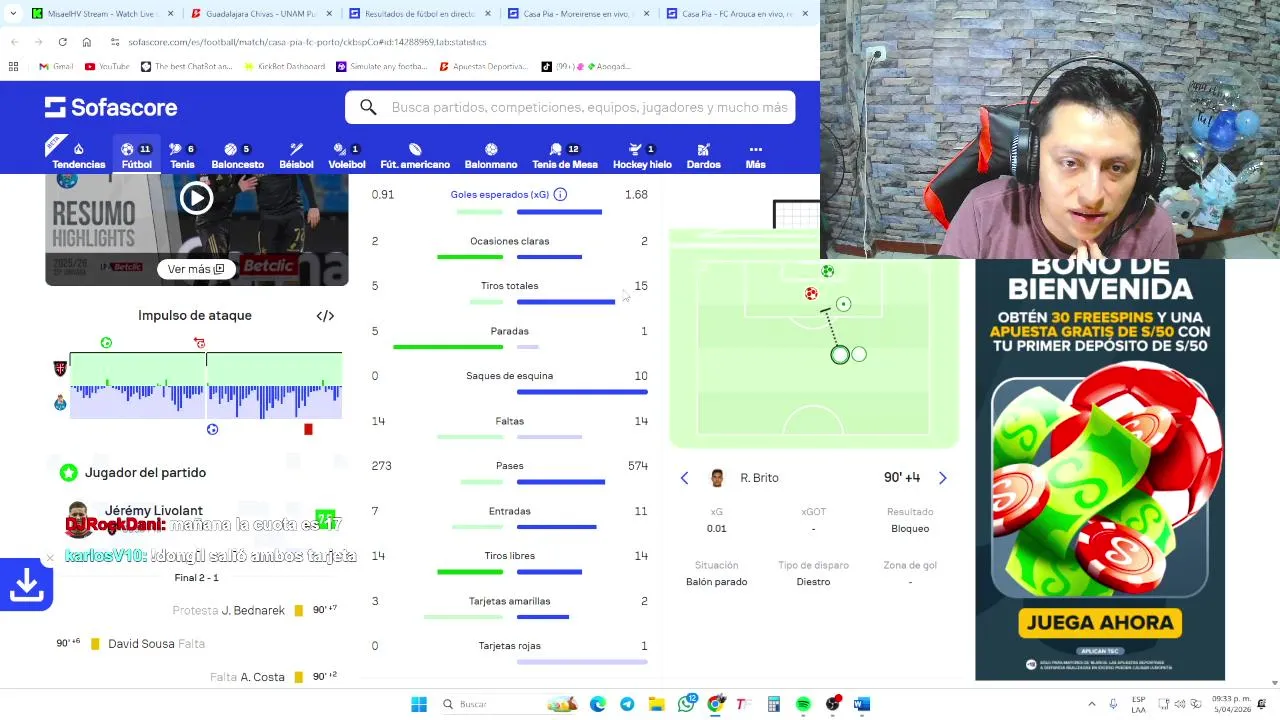
Task: Click the J. Bednarek yellow card event
Action: coord(254,610)
